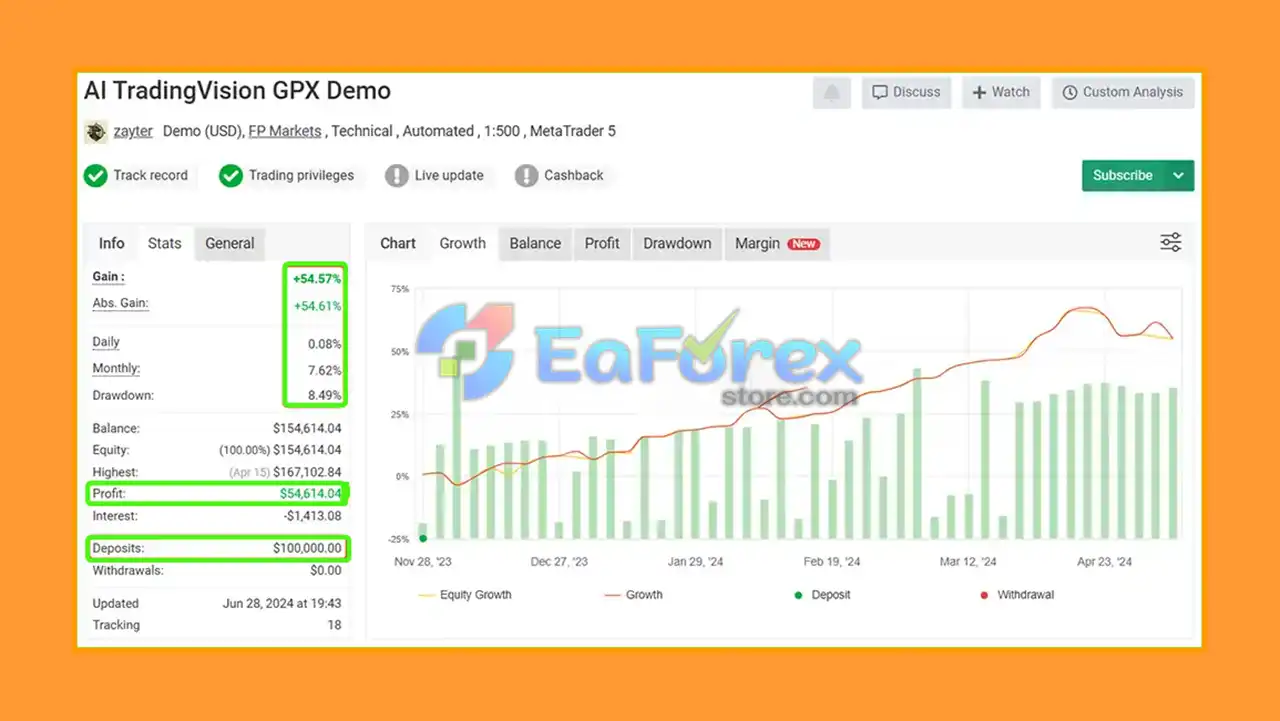Click Profit value $54,614.04

point(310,493)
